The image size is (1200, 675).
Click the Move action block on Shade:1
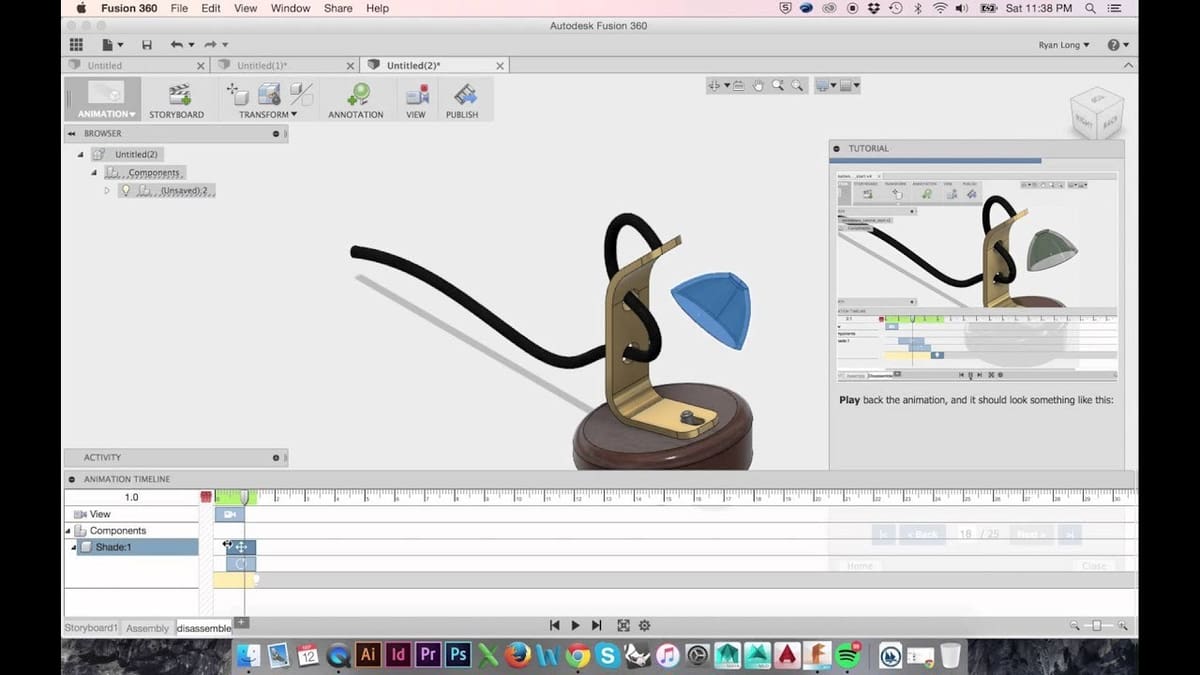click(x=241, y=547)
